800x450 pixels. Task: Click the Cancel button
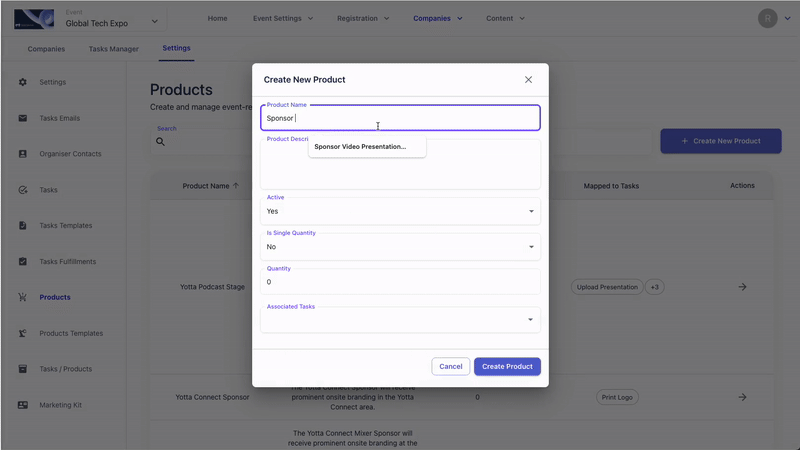click(x=450, y=366)
